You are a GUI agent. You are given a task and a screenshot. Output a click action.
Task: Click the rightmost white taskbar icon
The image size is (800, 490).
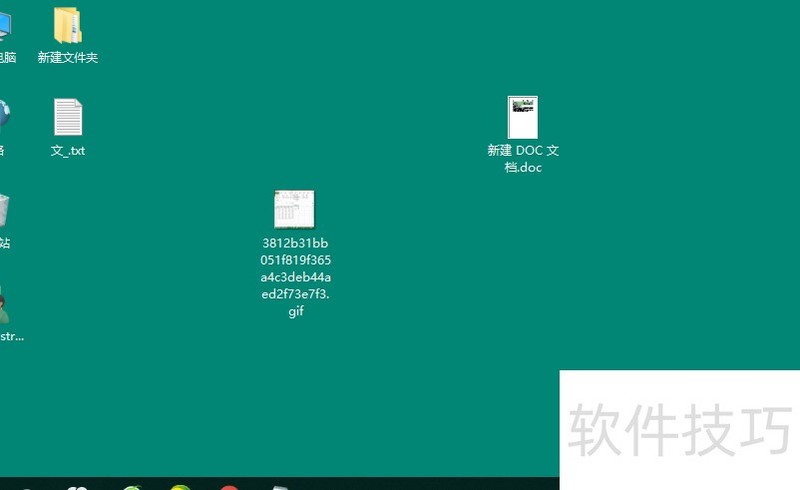pyautogui.click(x=280, y=487)
